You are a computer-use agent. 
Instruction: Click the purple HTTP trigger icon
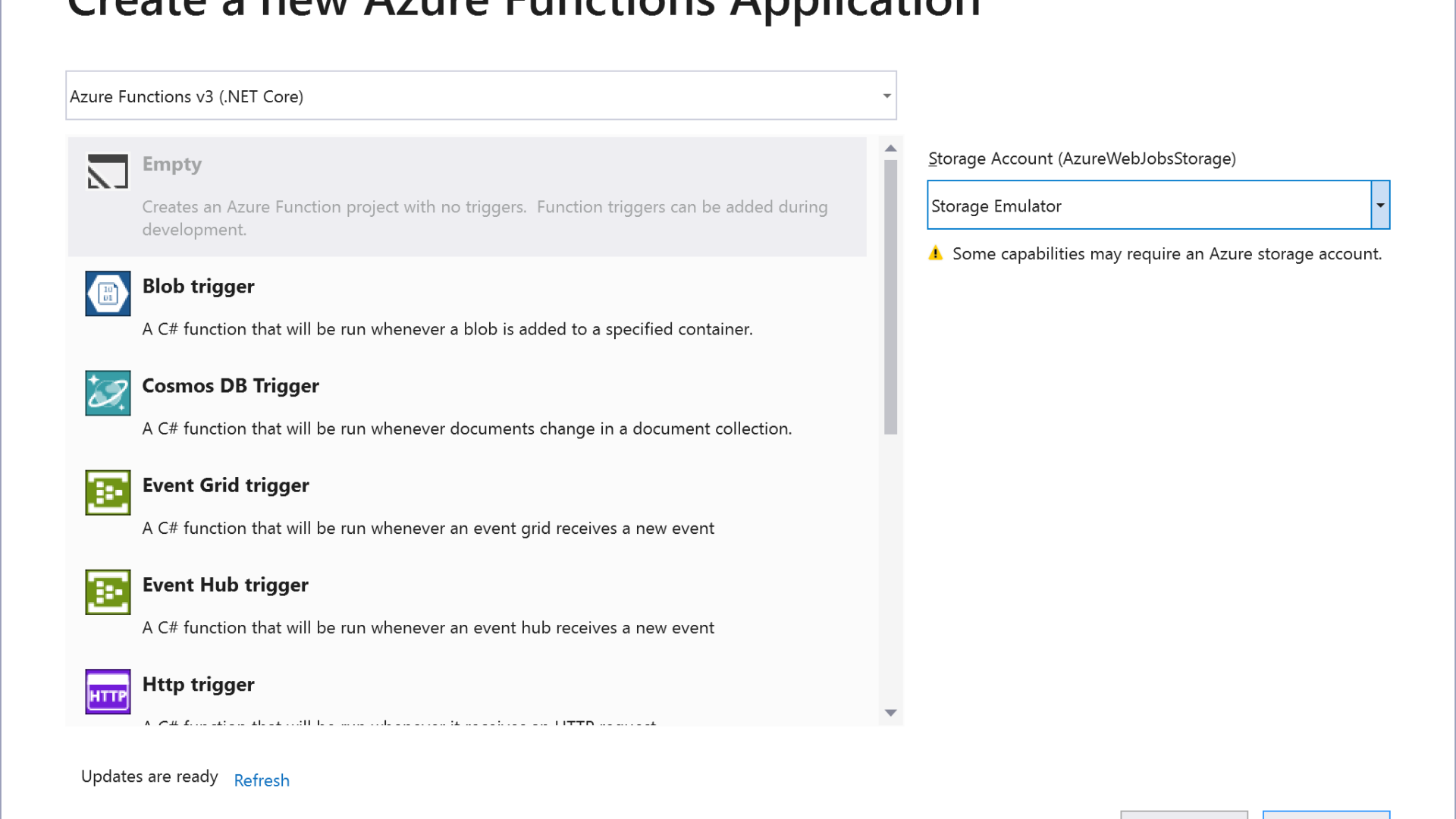point(108,692)
